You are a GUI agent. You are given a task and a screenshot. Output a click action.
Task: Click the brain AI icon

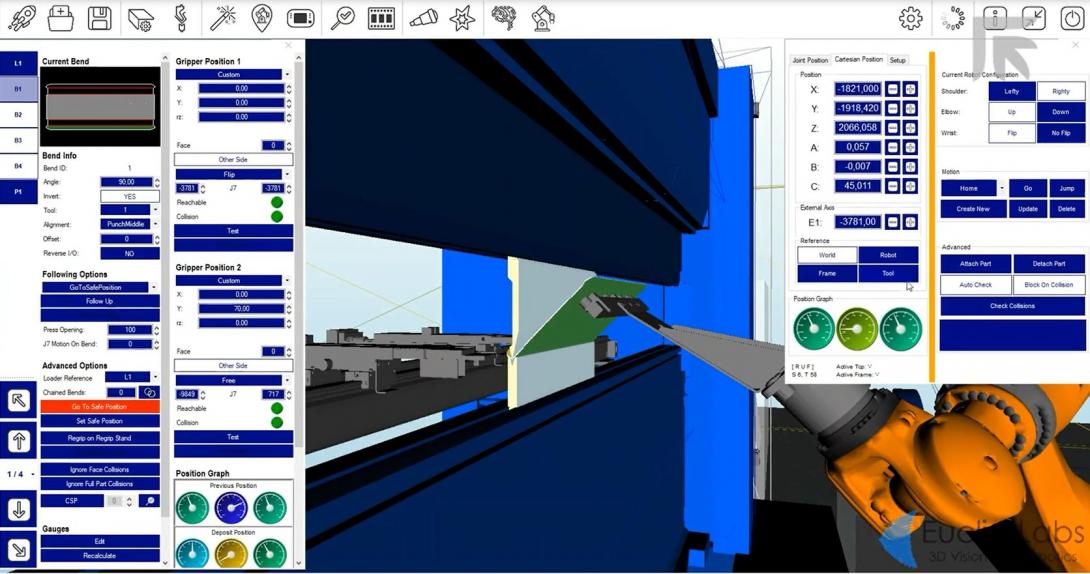[503, 18]
